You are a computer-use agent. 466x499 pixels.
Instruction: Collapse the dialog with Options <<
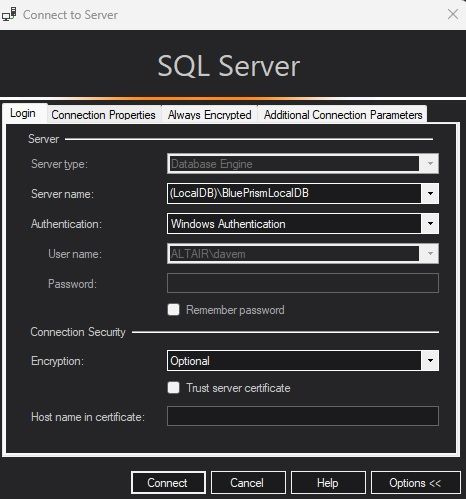[x=415, y=483]
